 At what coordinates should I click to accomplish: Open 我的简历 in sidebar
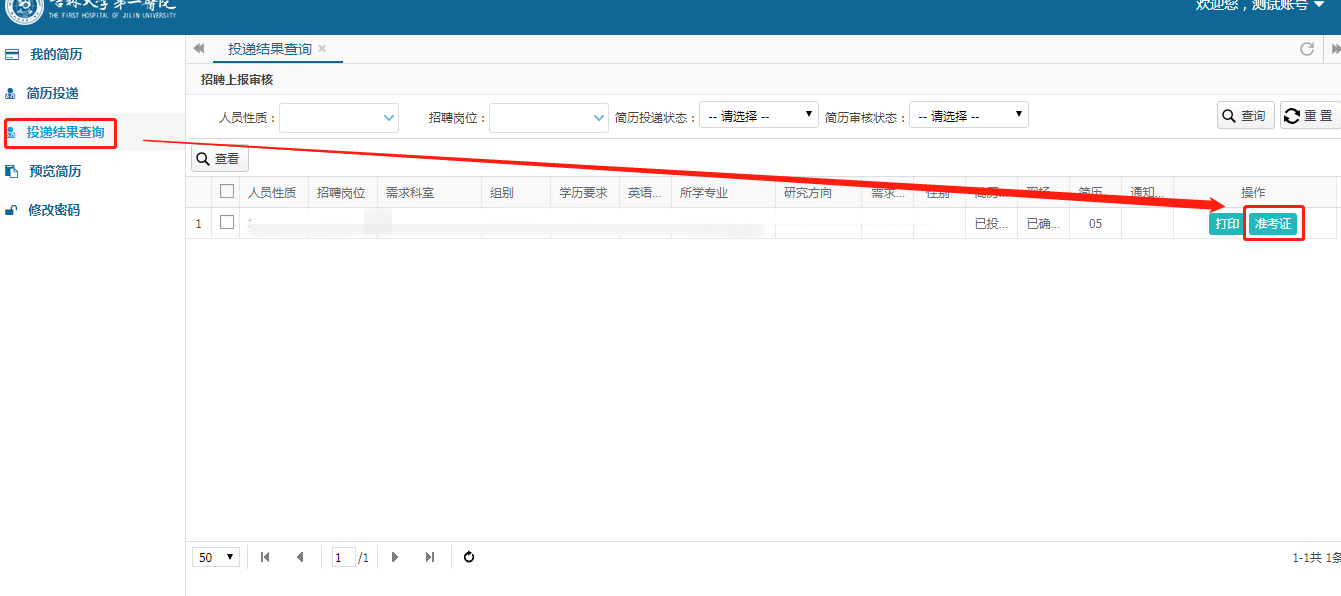[55, 54]
